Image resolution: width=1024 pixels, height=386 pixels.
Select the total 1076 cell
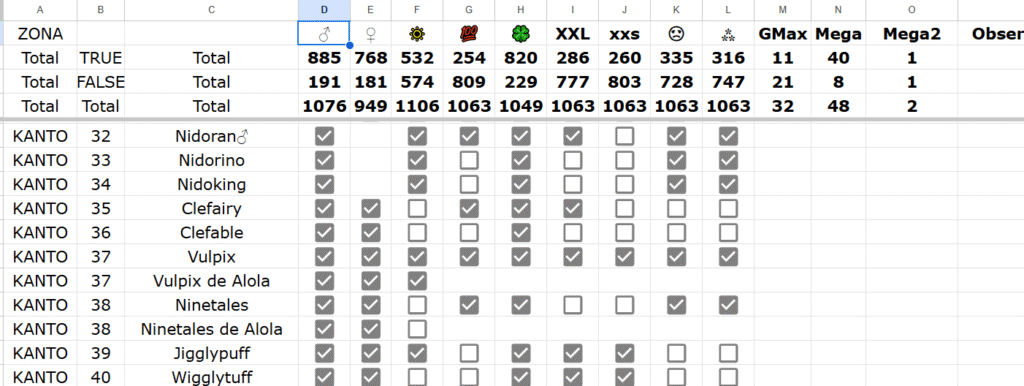[324, 106]
